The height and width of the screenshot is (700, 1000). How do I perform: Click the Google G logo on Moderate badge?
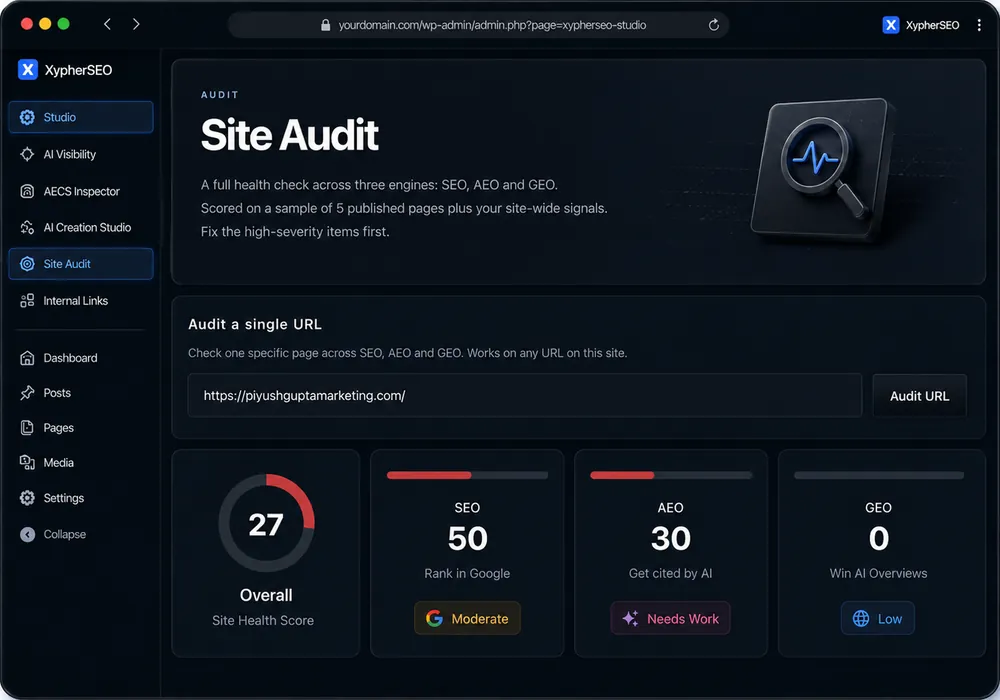[434, 618]
